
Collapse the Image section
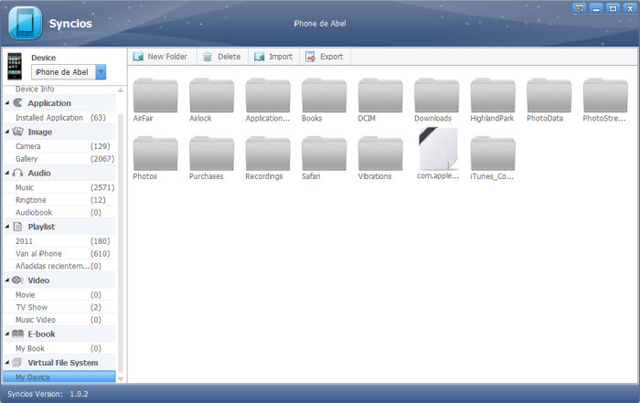tap(7, 132)
